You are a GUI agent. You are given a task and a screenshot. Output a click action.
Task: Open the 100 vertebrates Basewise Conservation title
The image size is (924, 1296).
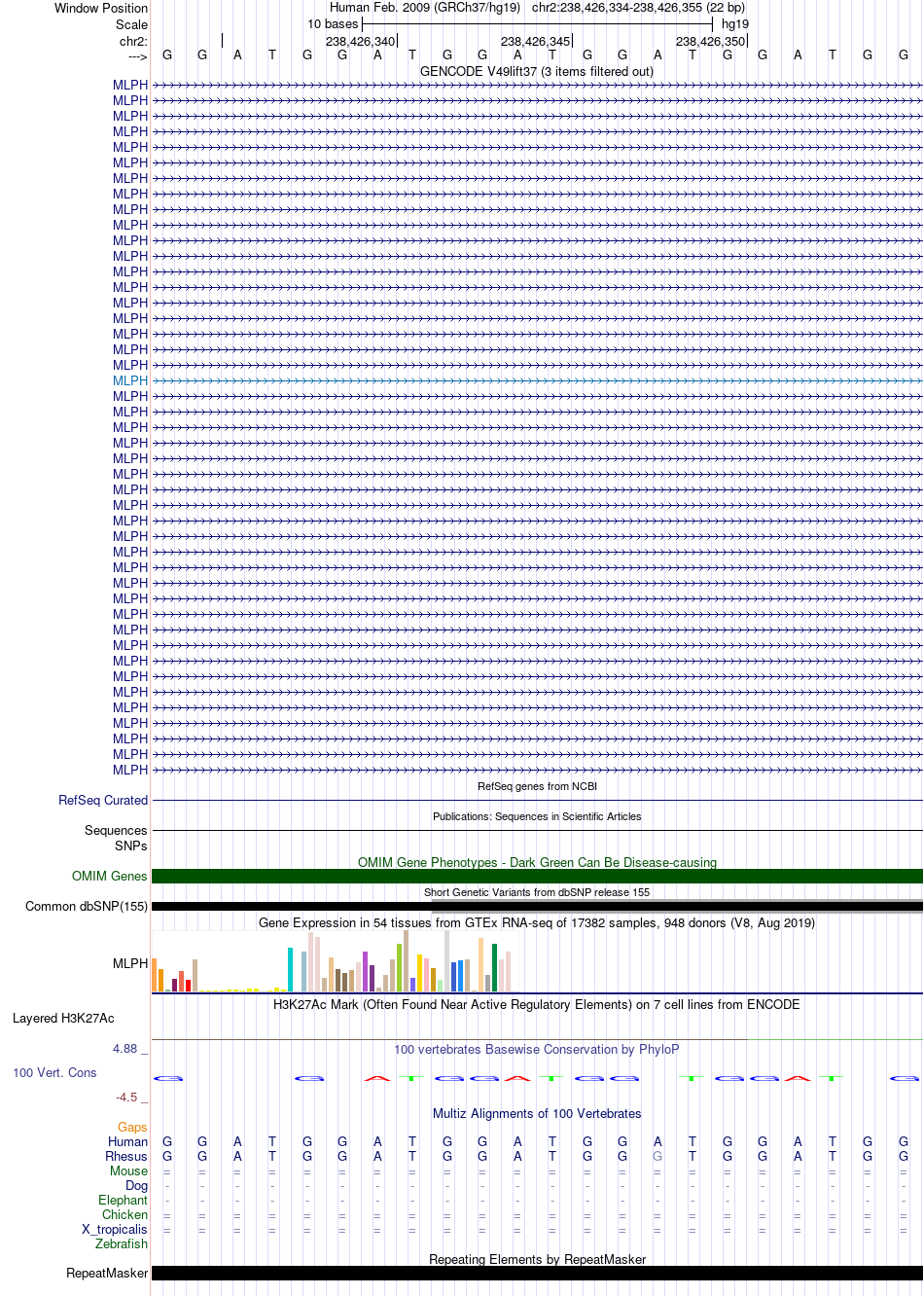pyautogui.click(x=537, y=1049)
